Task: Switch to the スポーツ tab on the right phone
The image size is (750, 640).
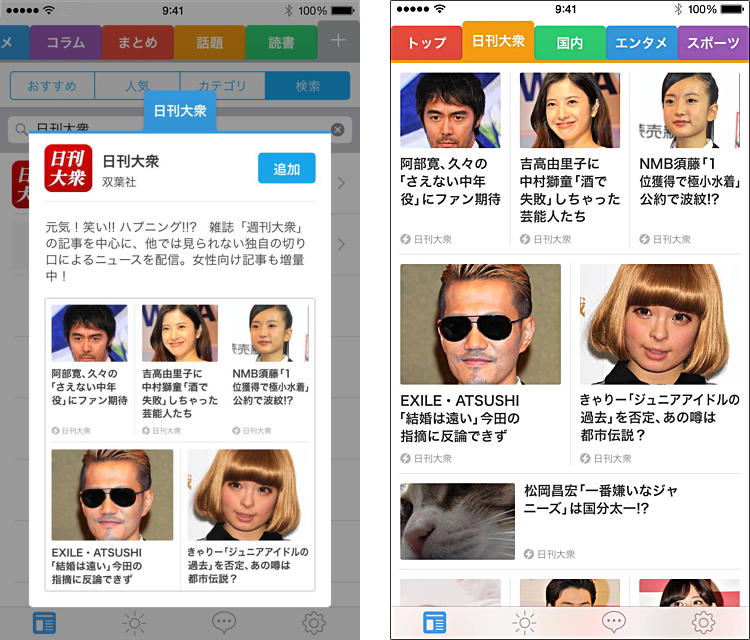Action: click(x=713, y=43)
